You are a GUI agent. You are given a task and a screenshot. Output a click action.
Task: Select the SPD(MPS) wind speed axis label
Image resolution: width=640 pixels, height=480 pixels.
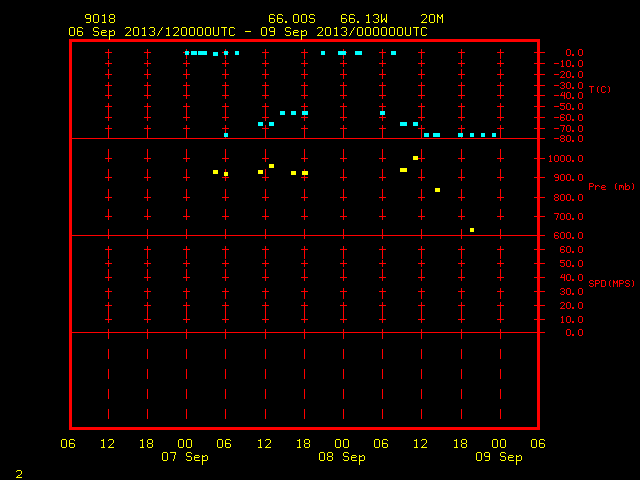(611, 283)
